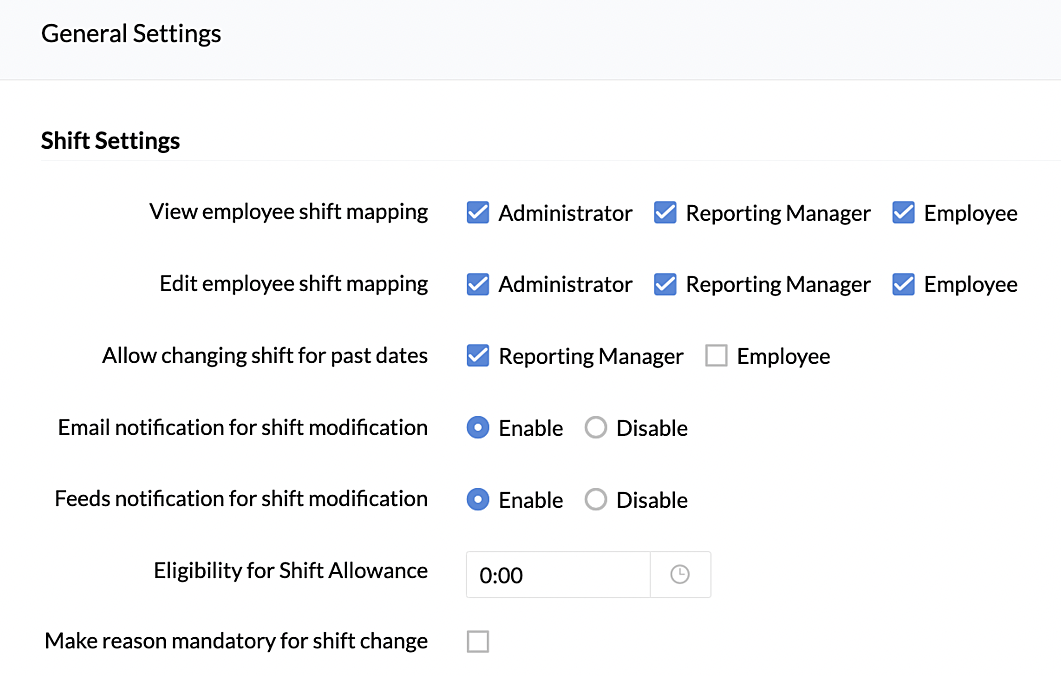The image size is (1061, 676).
Task: Check Employee for changing shift for past dates
Action: 716,356
